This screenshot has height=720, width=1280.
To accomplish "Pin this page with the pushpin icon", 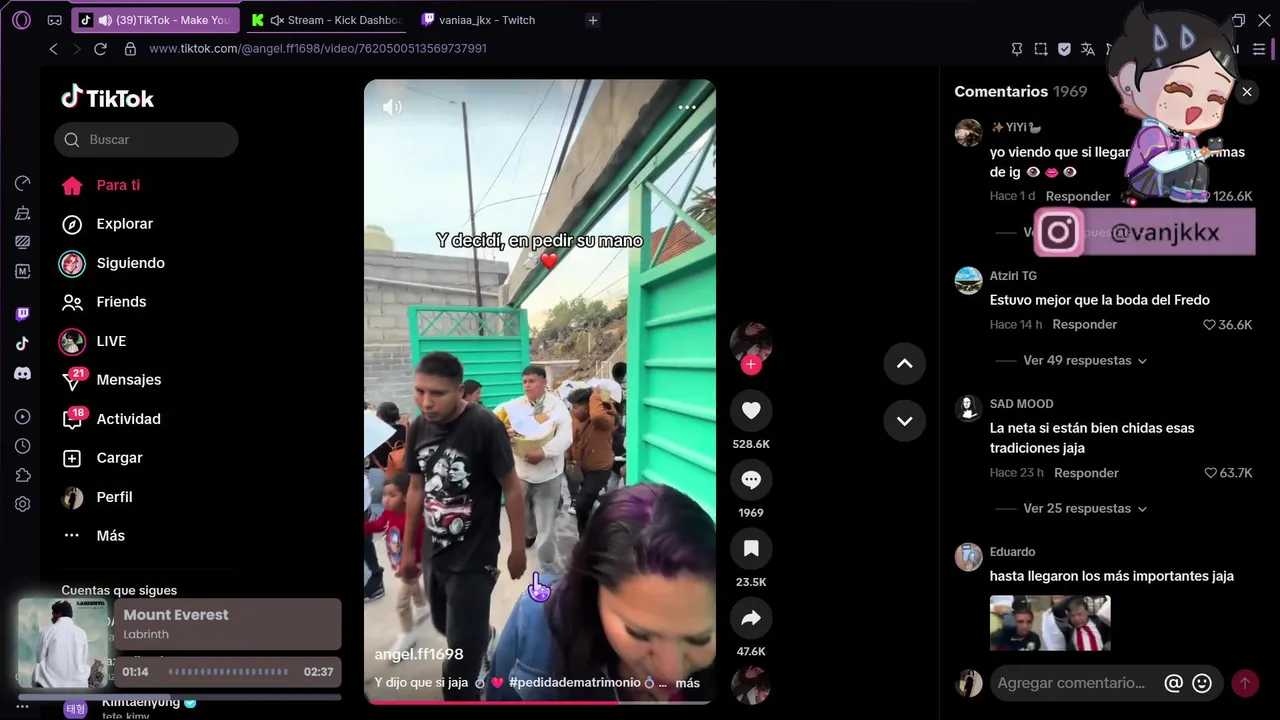I will click(1017, 48).
